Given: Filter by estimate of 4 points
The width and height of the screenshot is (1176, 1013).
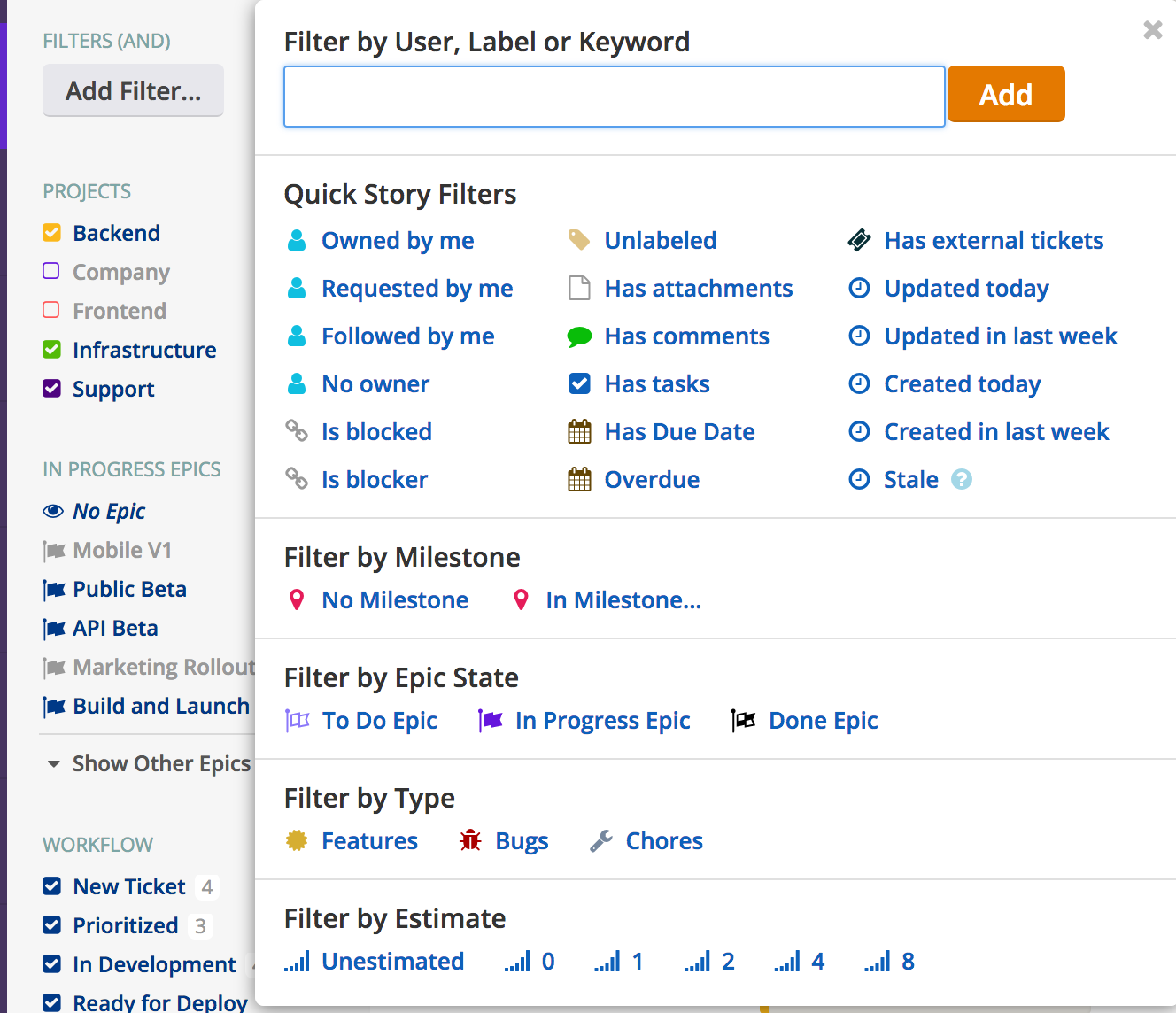Looking at the screenshot, I should 799,962.
